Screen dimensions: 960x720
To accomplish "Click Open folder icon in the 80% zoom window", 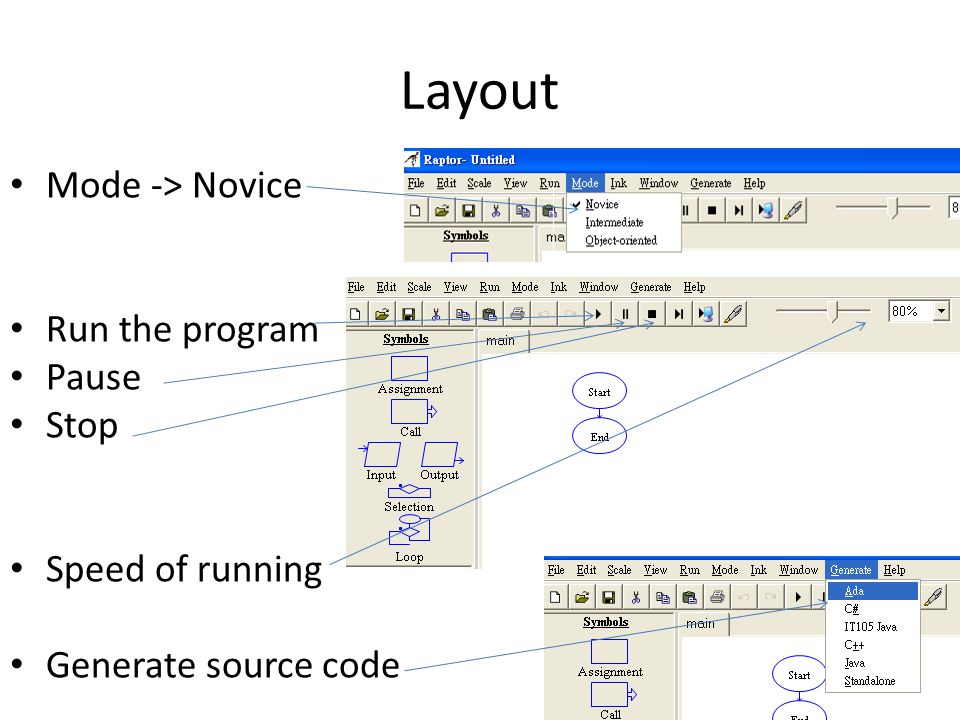I will [381, 314].
